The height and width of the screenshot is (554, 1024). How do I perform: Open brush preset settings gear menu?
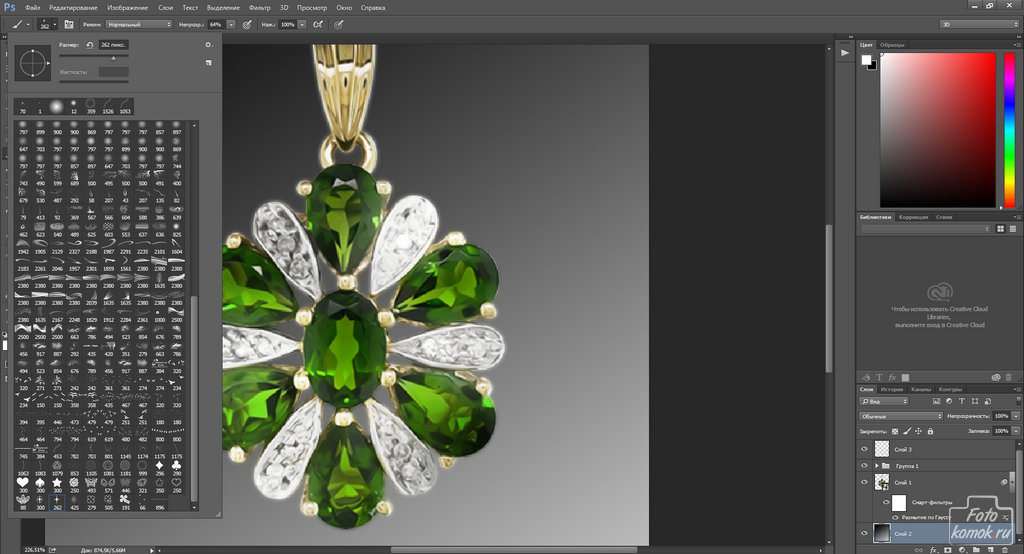click(208, 45)
